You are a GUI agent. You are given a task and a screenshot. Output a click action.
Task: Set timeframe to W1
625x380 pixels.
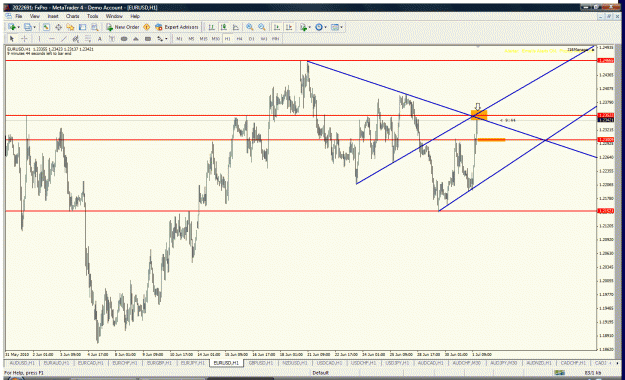click(x=263, y=39)
